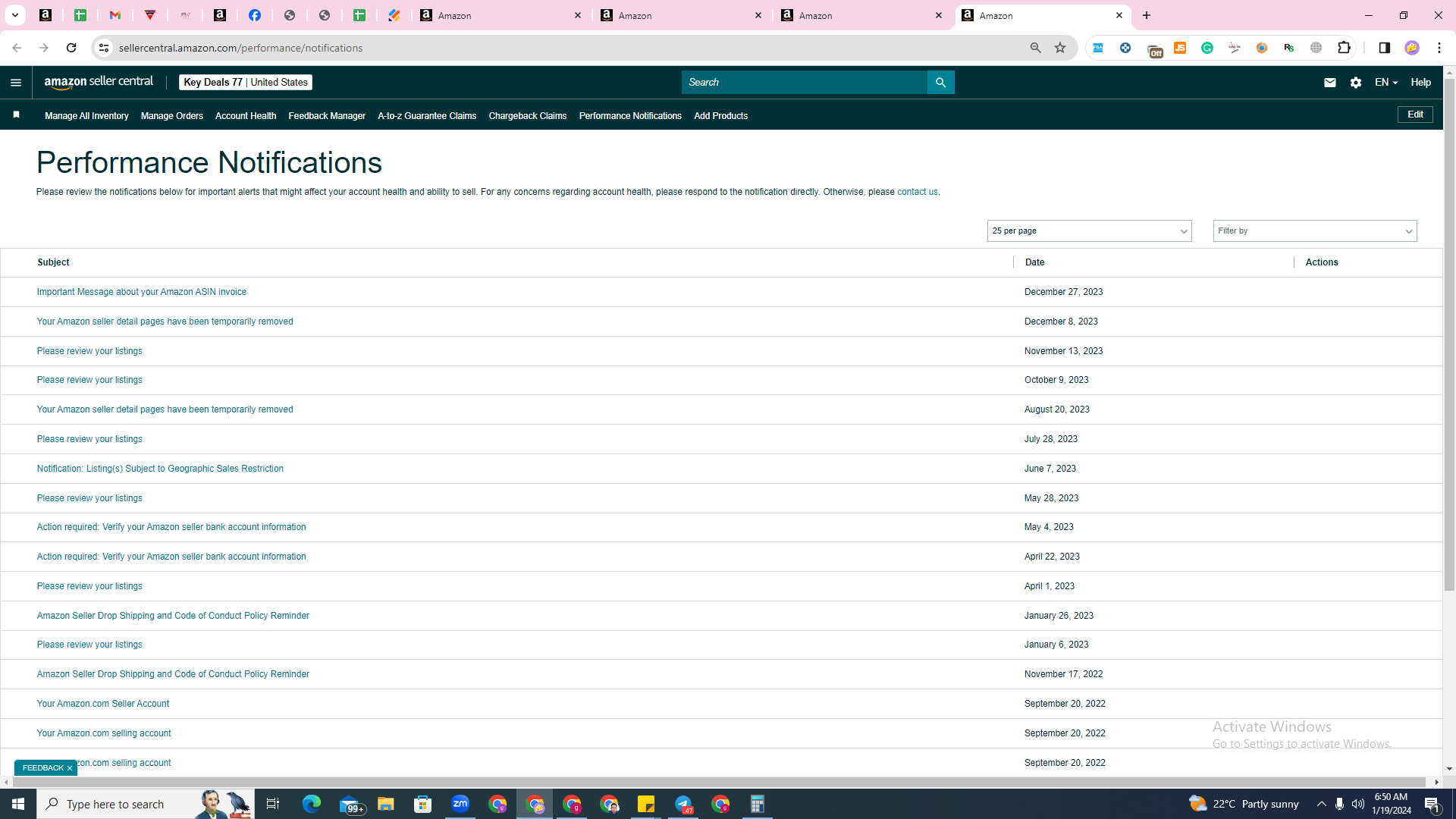Click the bookmark flag icon in the navigation bar
The height and width of the screenshot is (819, 1456).
pos(16,115)
